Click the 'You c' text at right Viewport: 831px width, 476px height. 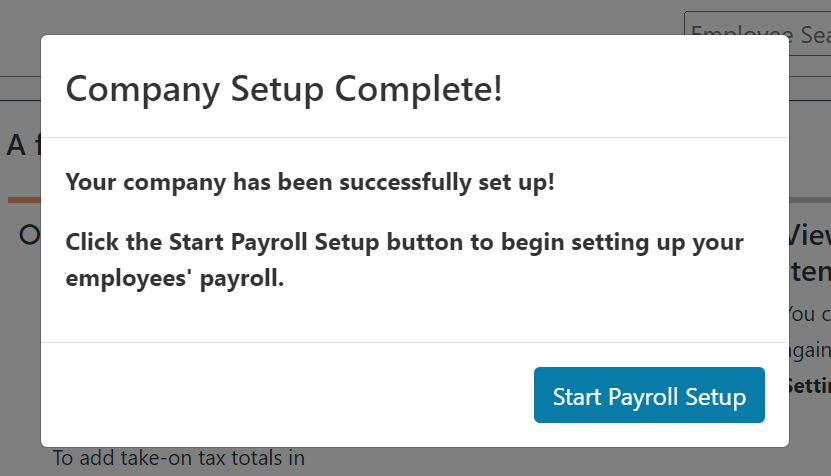809,314
